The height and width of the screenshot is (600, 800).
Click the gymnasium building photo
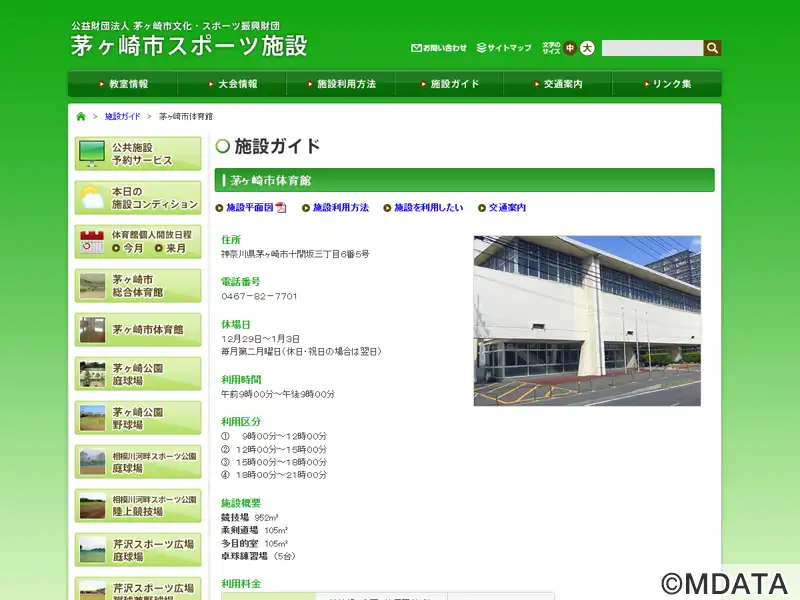(x=587, y=321)
